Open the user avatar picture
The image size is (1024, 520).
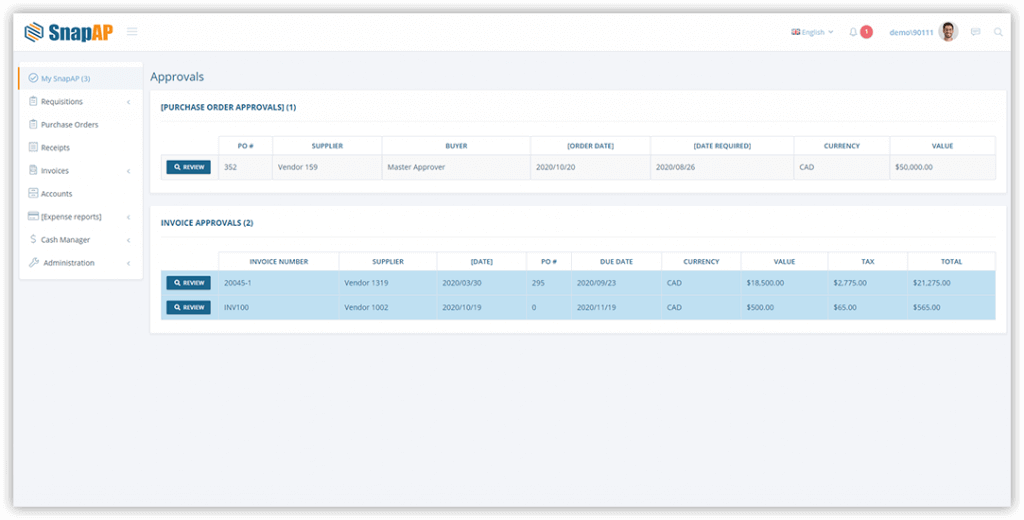coord(948,31)
